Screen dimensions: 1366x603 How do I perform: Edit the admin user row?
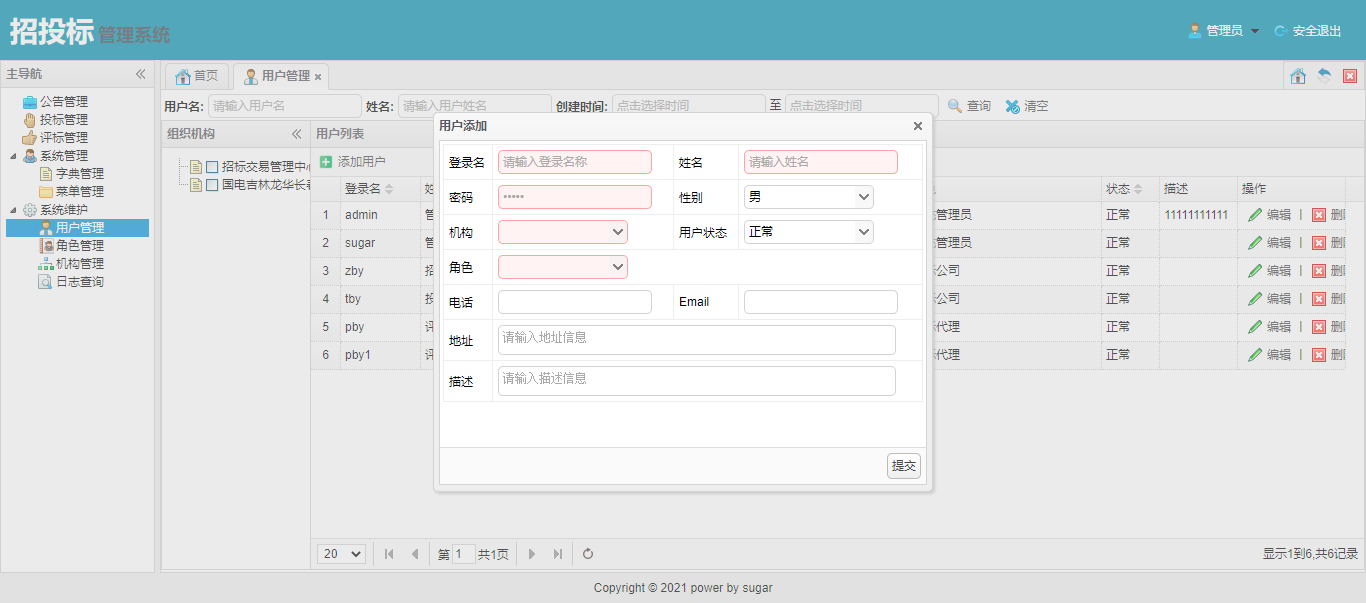coord(1270,215)
